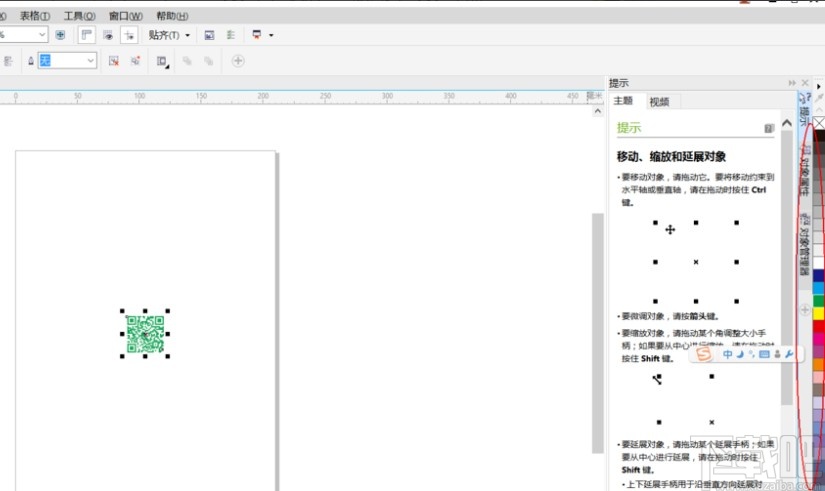Toggle the show rulers button
Screen dimensions: 825x491
(x=86, y=35)
